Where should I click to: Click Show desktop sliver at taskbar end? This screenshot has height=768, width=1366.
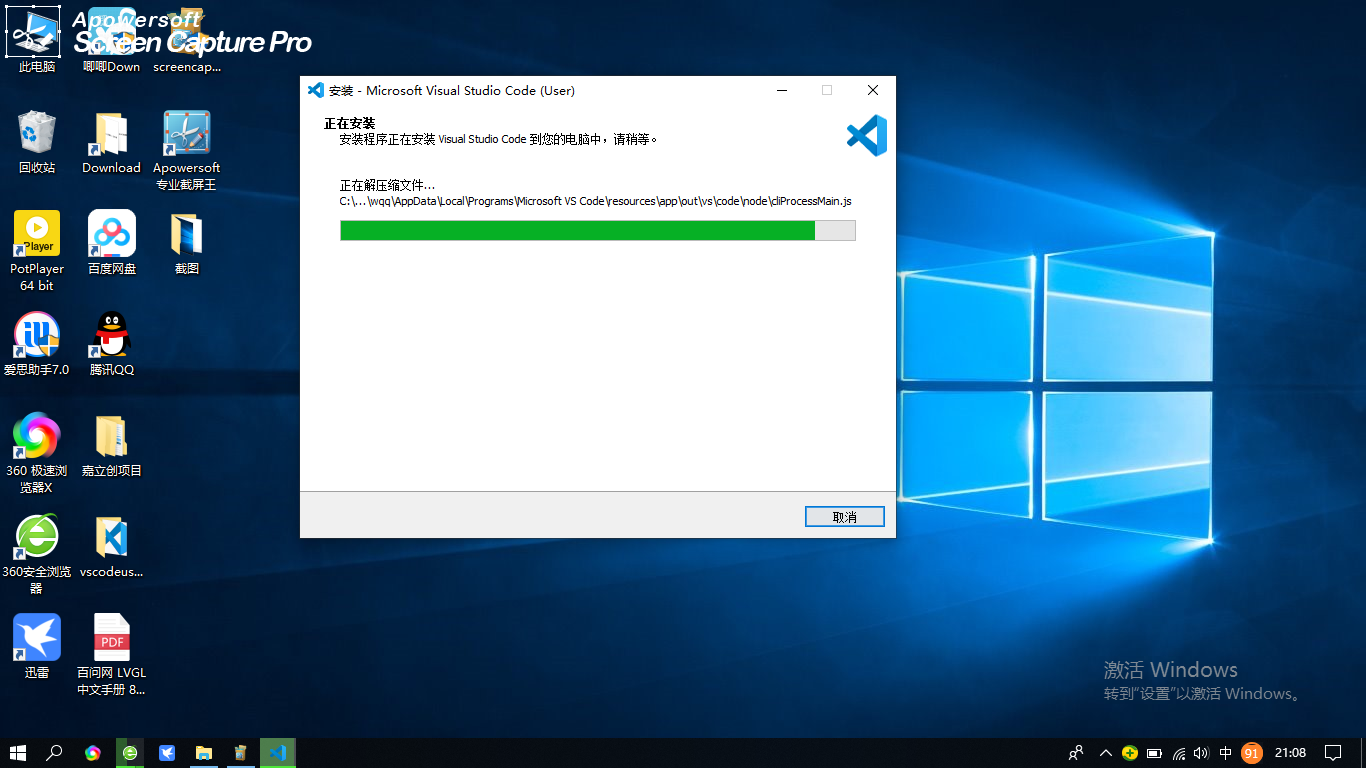tap(1363, 753)
